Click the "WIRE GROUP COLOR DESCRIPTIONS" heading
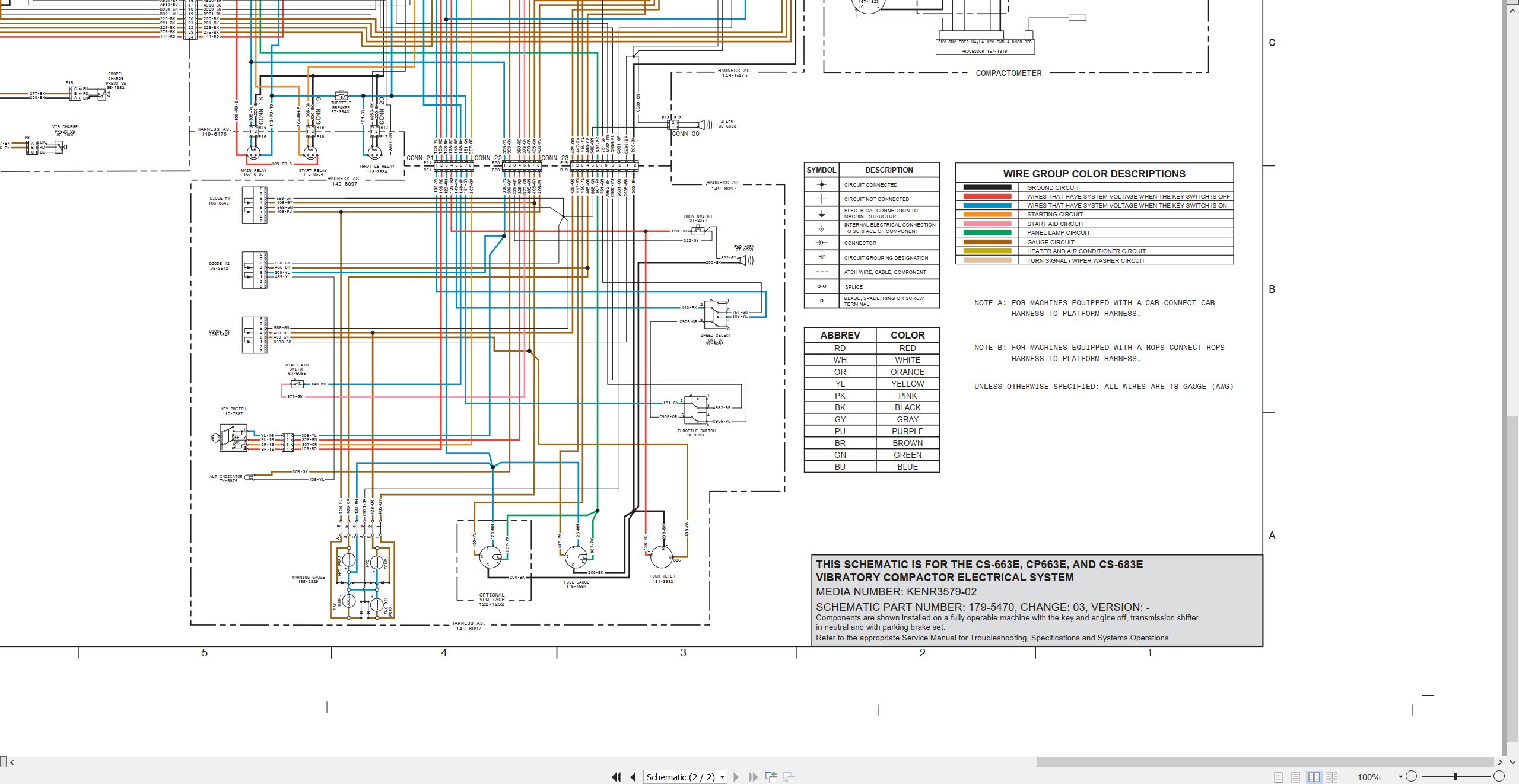The image size is (1519, 784). click(x=1094, y=174)
